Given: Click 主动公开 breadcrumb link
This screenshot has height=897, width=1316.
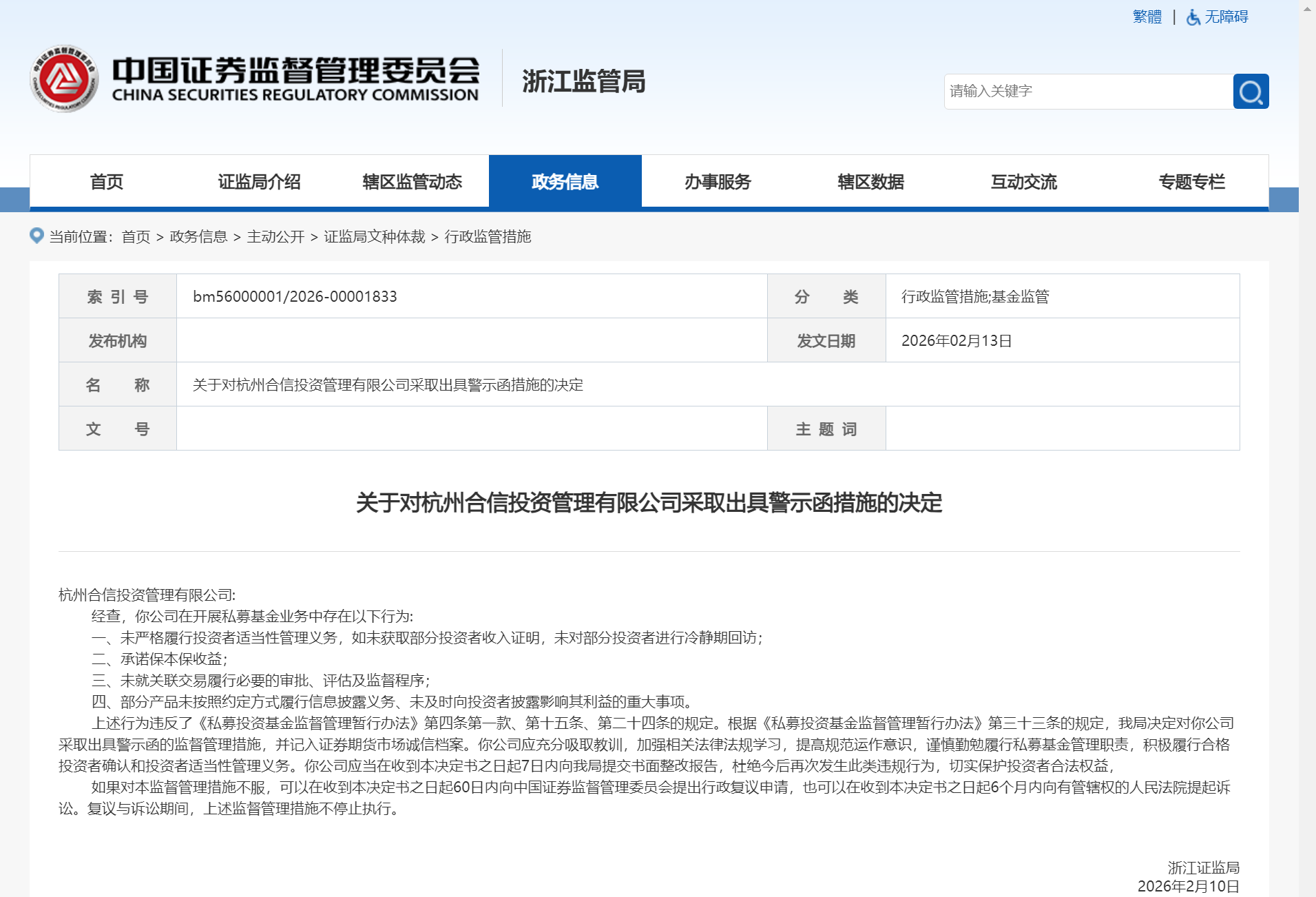Looking at the screenshot, I should point(275,237).
